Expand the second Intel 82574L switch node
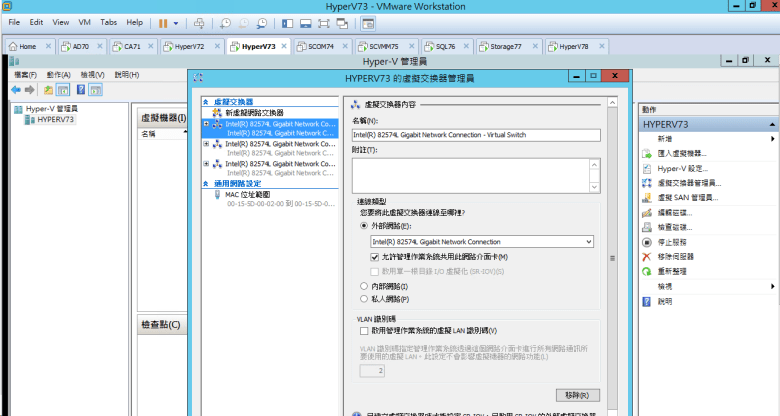This screenshot has height=416, width=780. 206,144
